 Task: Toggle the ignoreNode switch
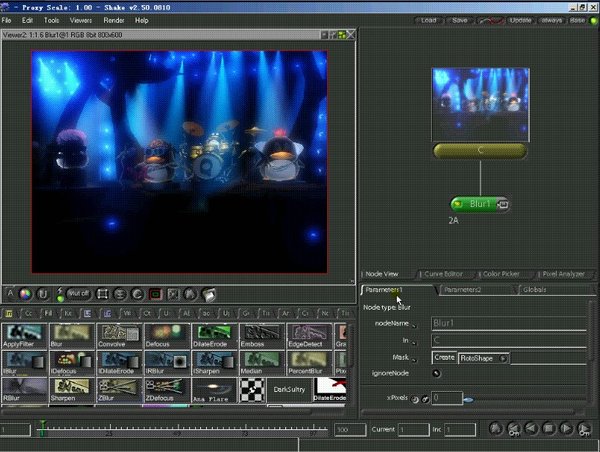pos(436,374)
